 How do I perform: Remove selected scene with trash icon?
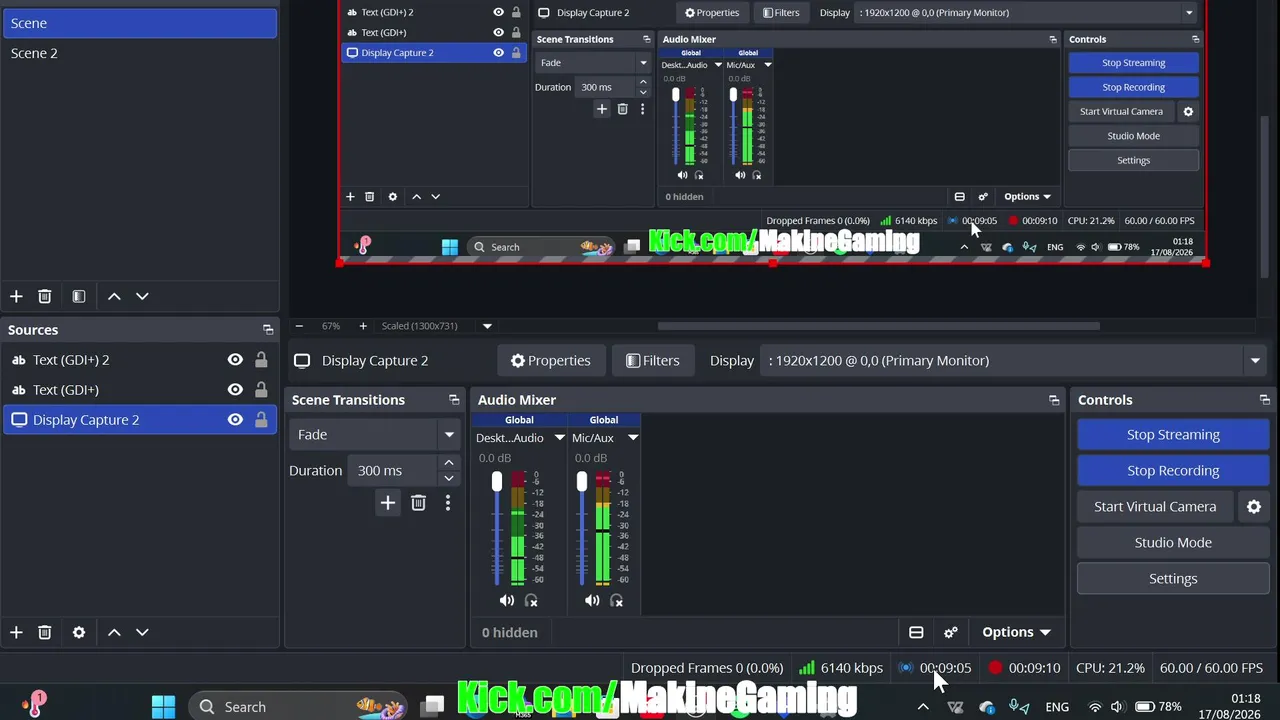(44, 296)
